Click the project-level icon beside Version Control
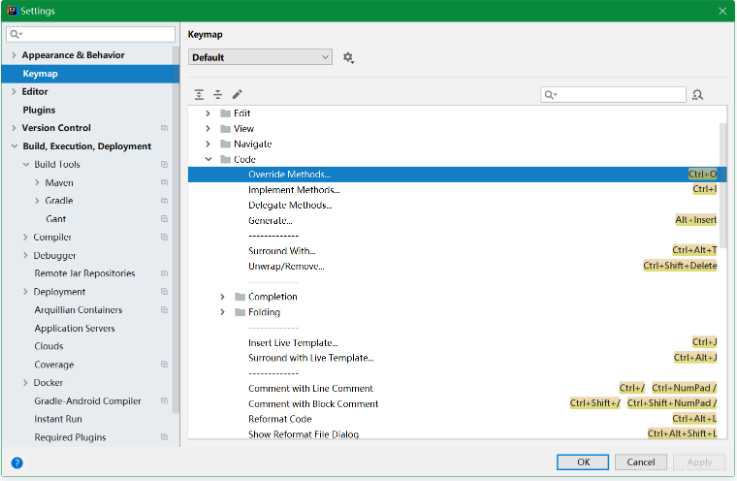Screen dimensions: 737x481 click(164, 128)
